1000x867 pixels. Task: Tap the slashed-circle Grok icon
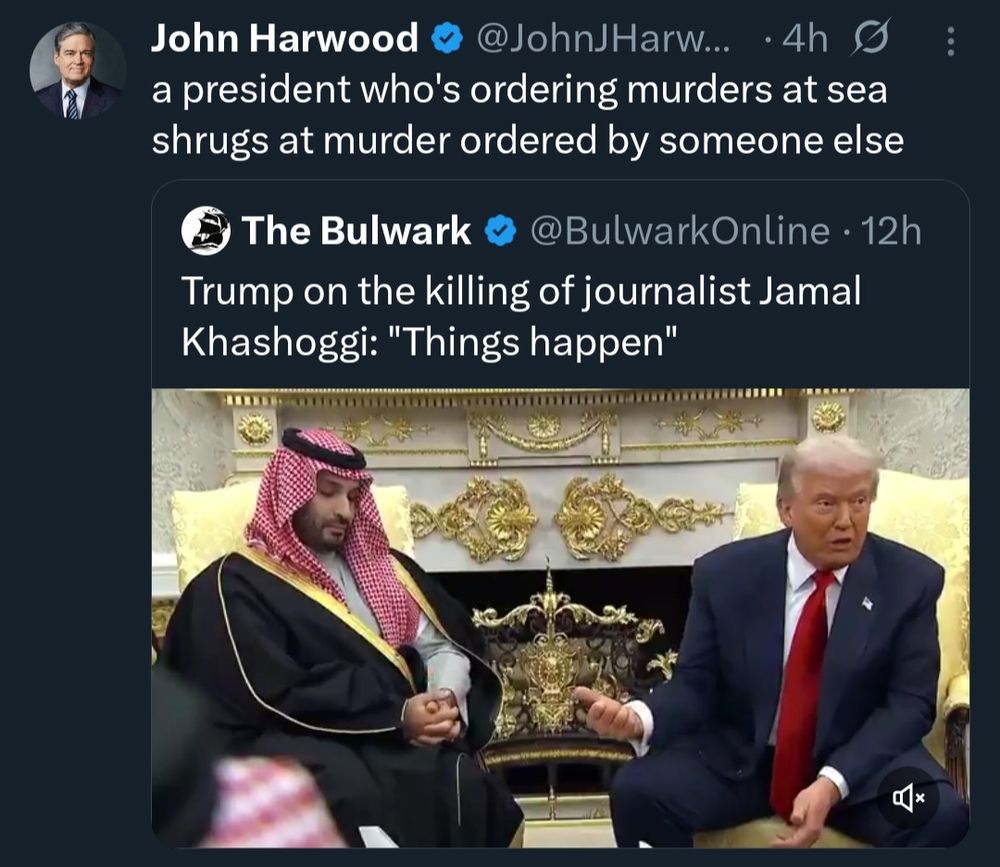pyautogui.click(x=870, y=38)
